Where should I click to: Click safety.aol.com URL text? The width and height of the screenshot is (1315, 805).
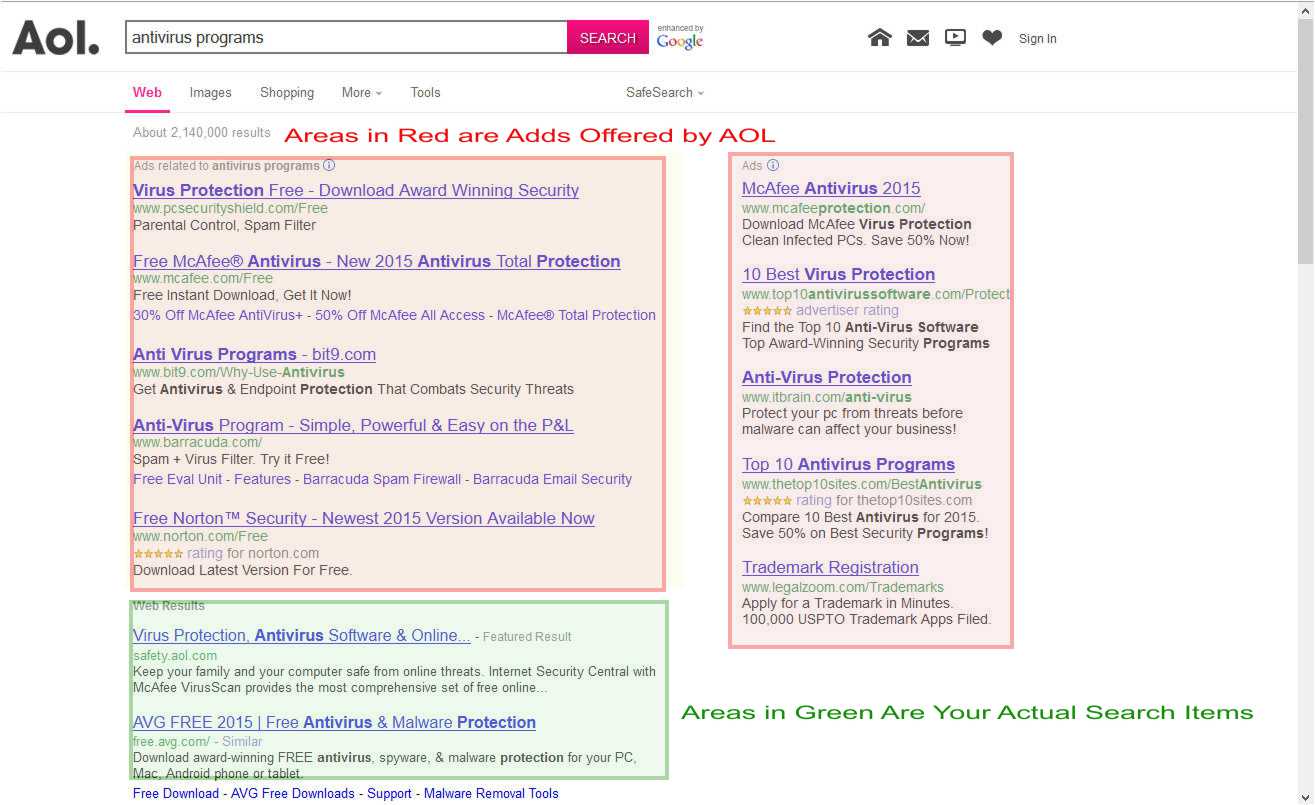coord(175,656)
